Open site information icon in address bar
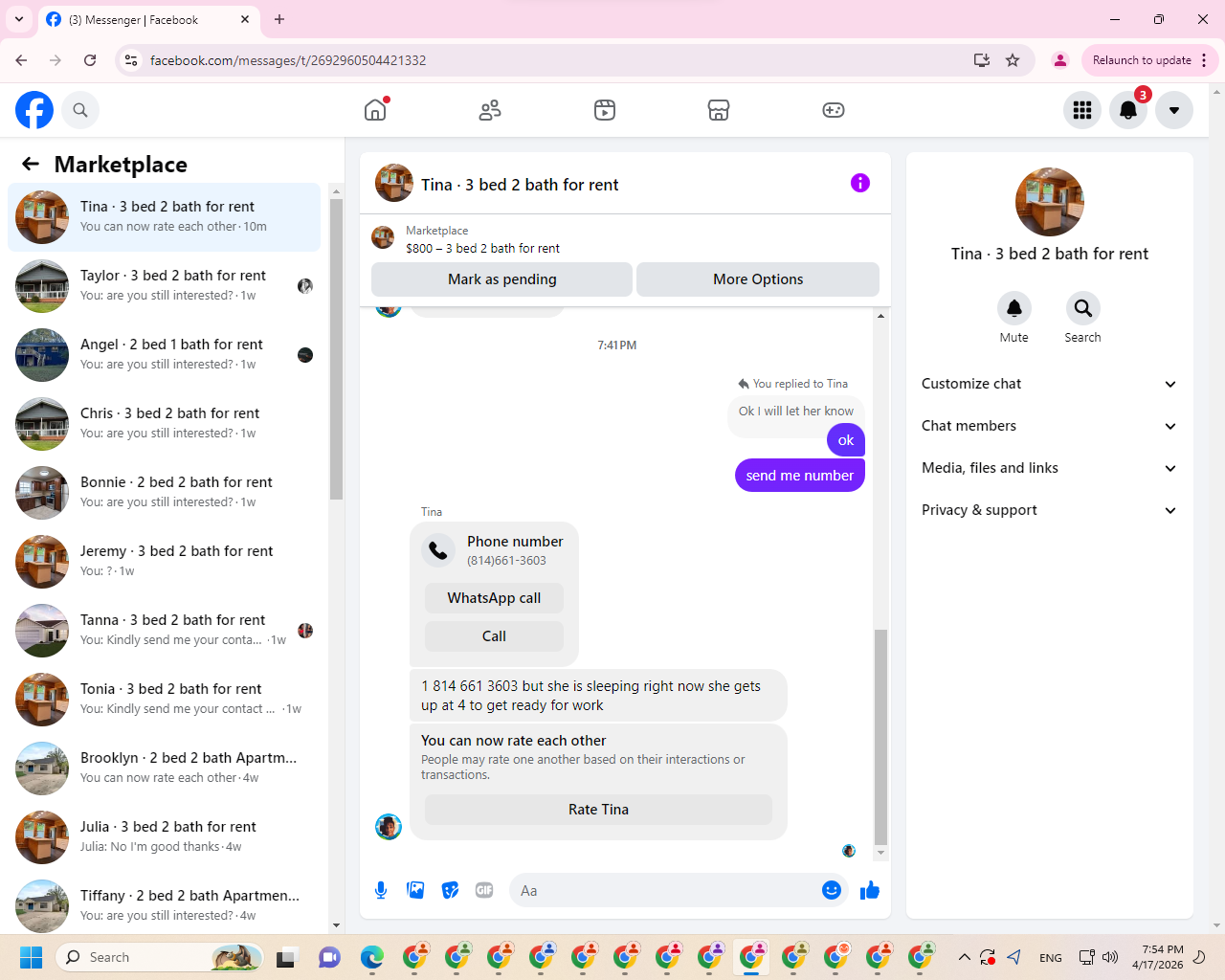Viewport: 1225px width, 980px height. point(131,60)
